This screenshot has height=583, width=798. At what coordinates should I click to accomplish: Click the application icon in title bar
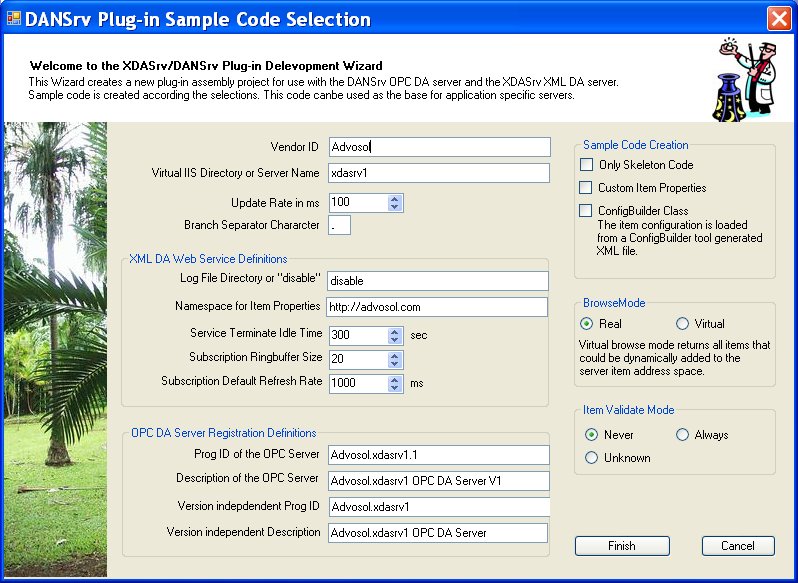14,19
